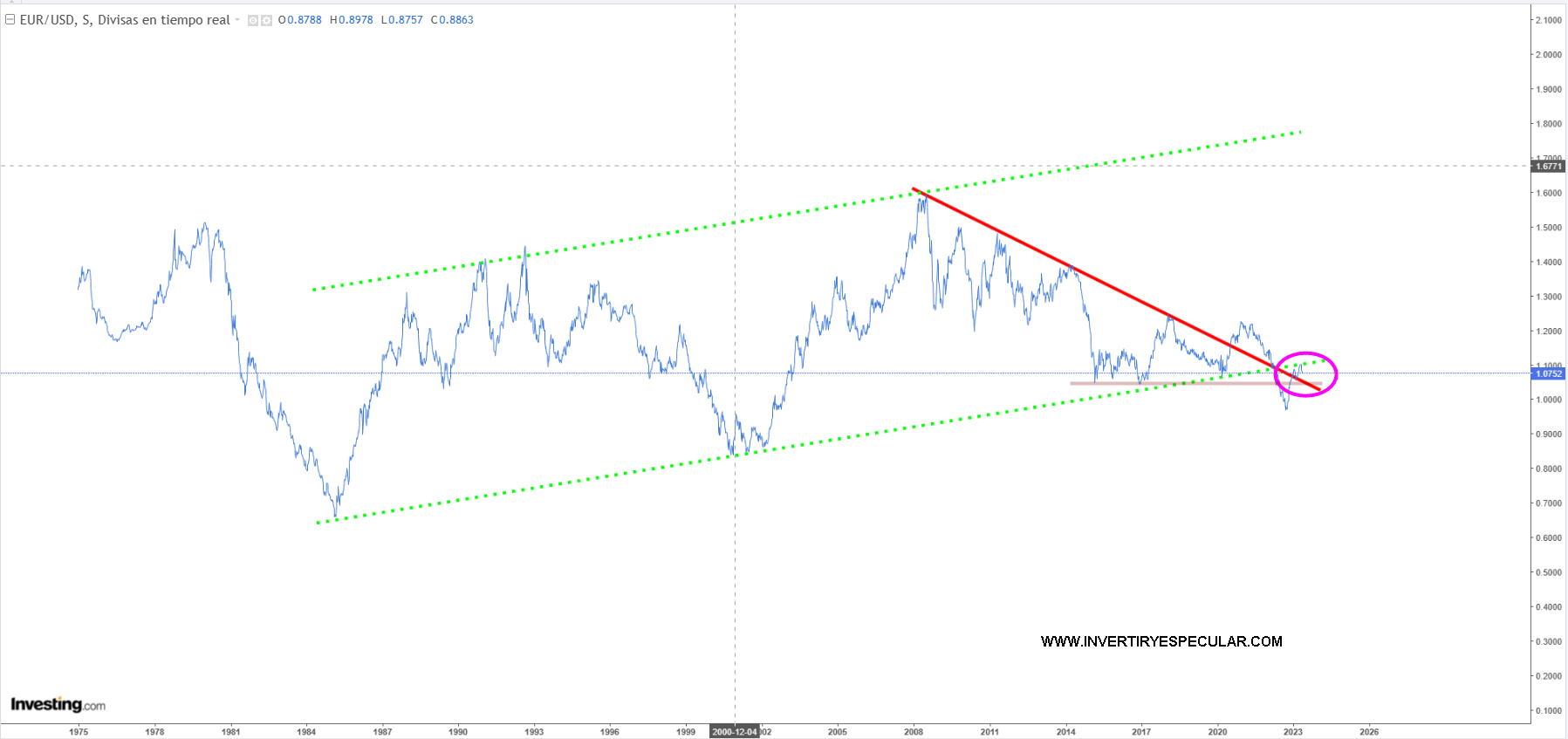The width and height of the screenshot is (1568, 739).
Task: Click the close value 0.8863 in the legend
Action: 455,20
